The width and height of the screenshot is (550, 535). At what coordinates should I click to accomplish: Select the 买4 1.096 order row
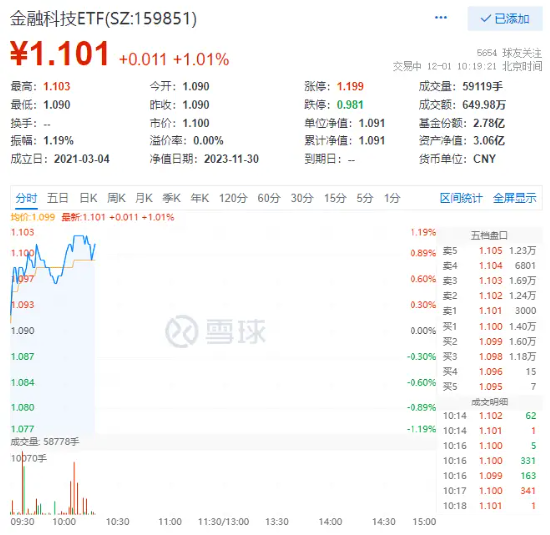489,372
